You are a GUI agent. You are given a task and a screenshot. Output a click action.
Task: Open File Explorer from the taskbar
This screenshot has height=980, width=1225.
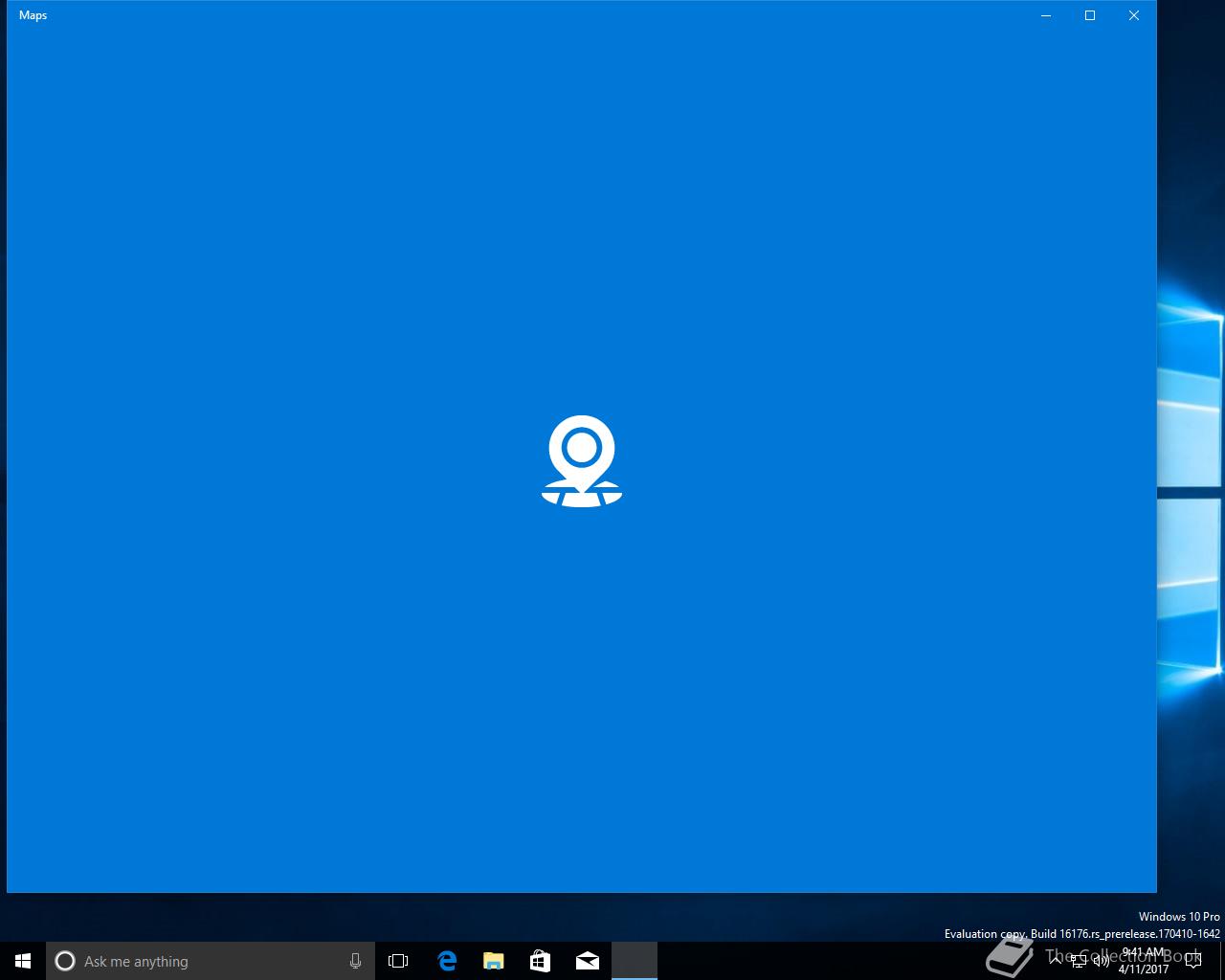point(494,961)
